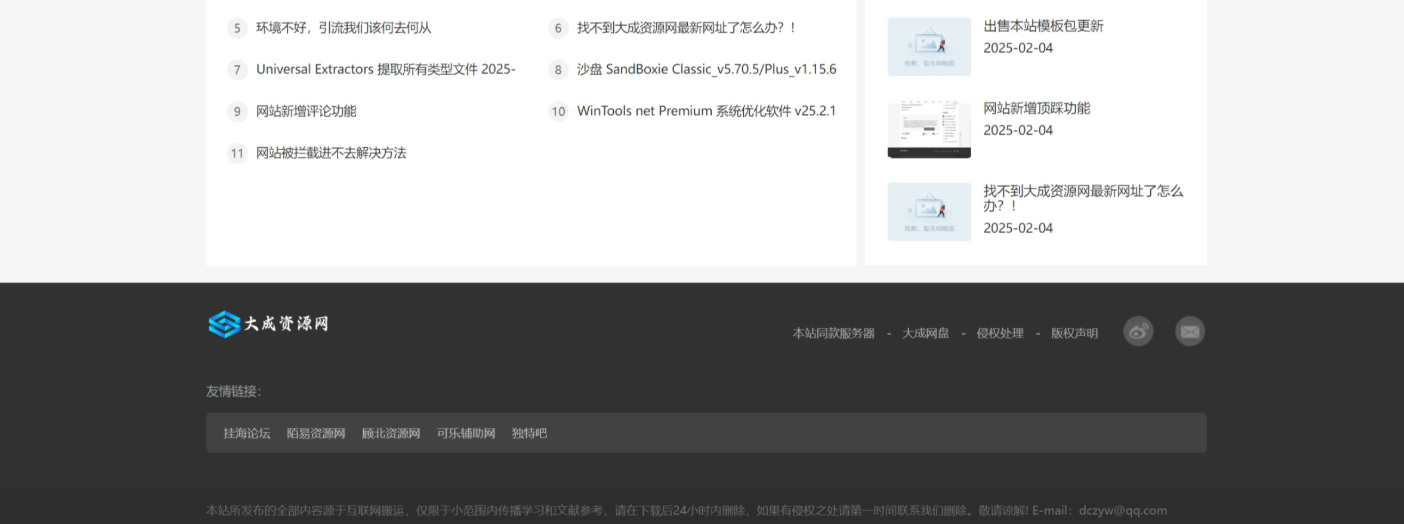This screenshot has height=524, width=1404.
Task: Select email address dczyw@qq.com in footer
Action: (1123, 510)
